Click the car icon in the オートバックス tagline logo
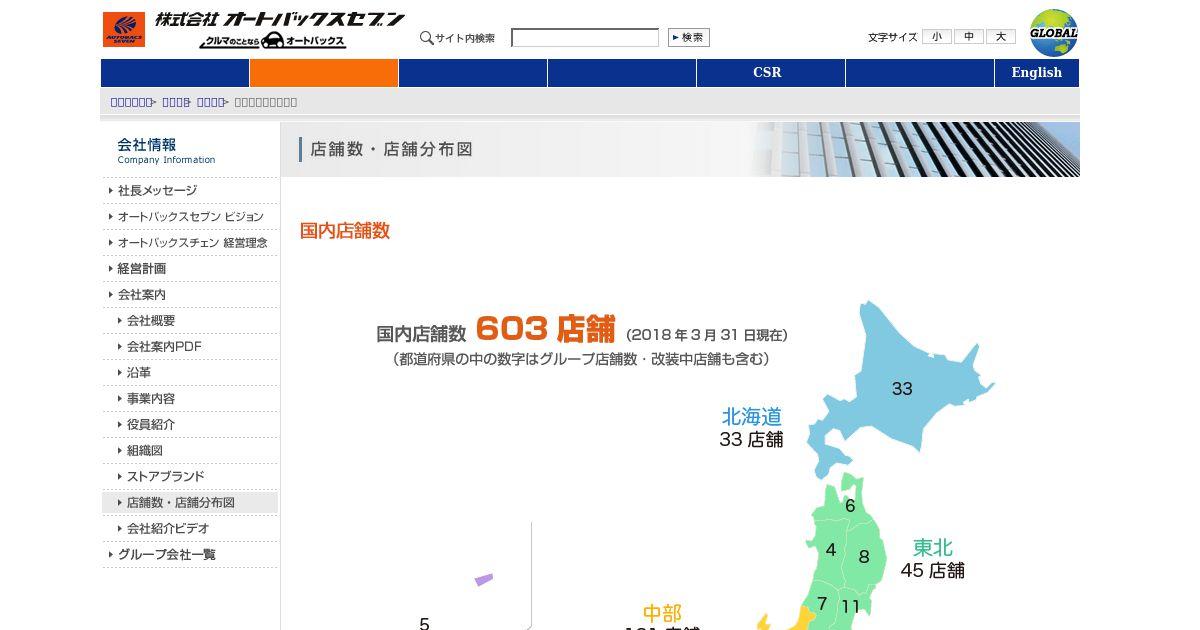The image size is (1200, 630). click(273, 41)
